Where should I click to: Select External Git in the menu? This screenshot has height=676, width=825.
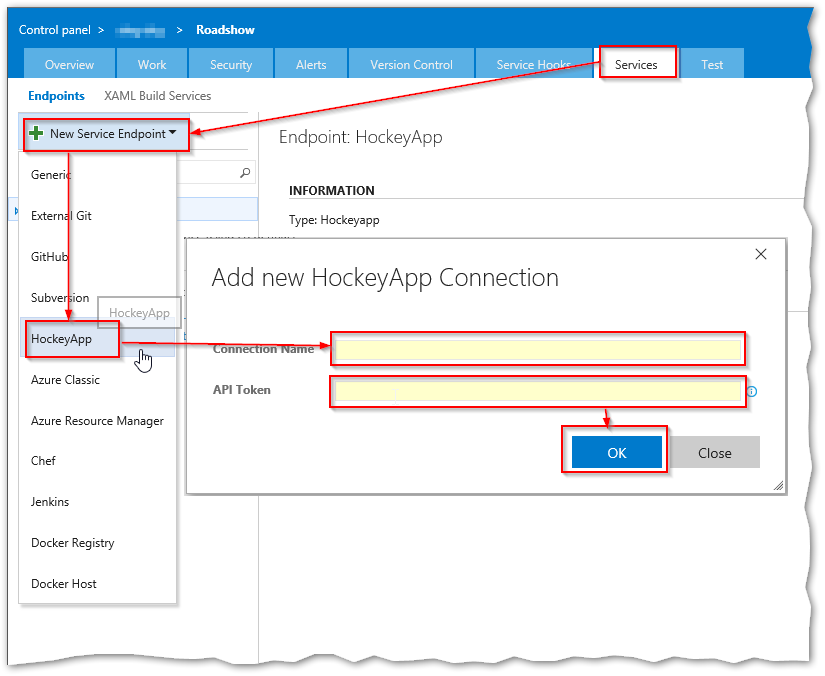[62, 215]
